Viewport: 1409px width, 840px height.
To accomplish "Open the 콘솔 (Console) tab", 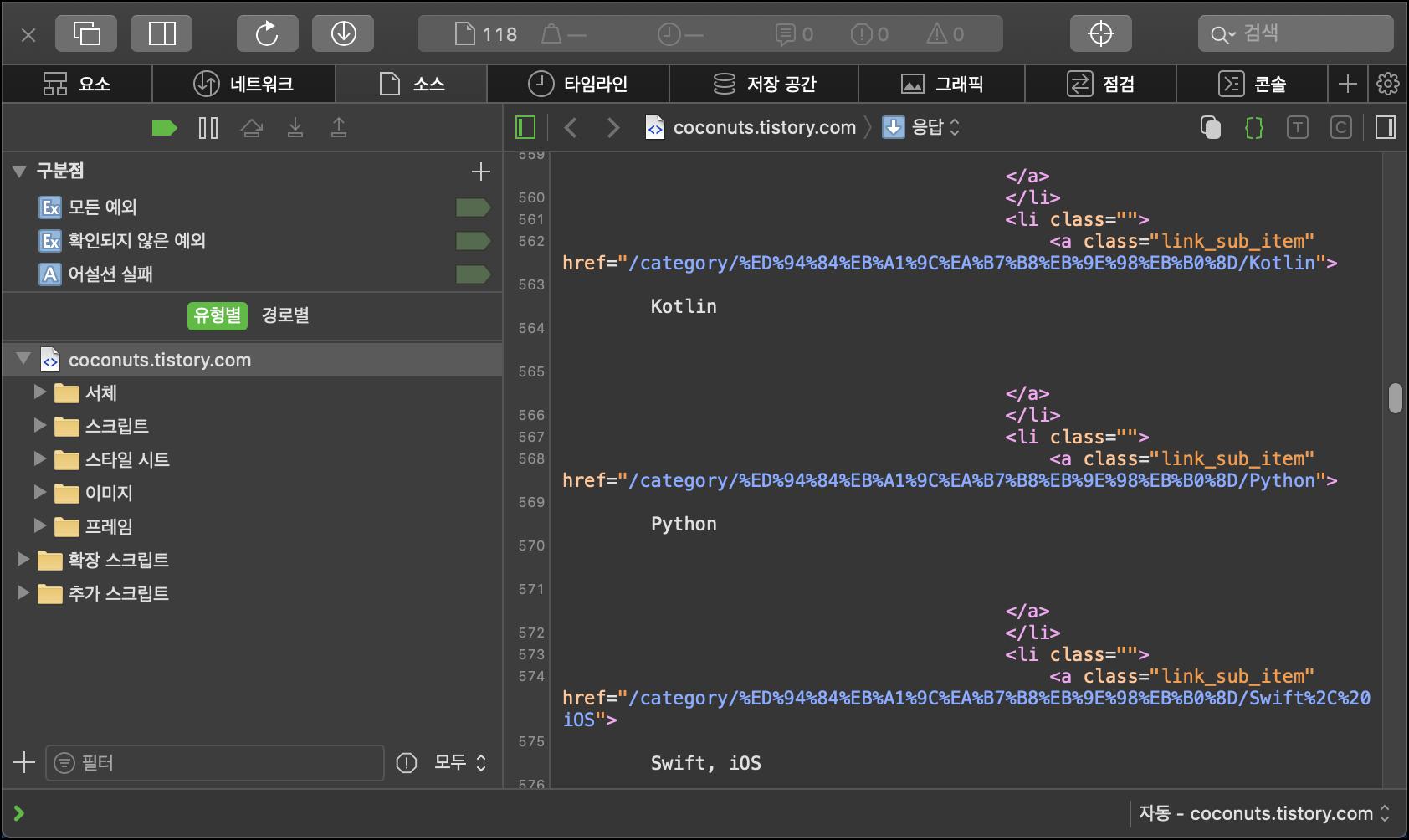I will point(1252,84).
